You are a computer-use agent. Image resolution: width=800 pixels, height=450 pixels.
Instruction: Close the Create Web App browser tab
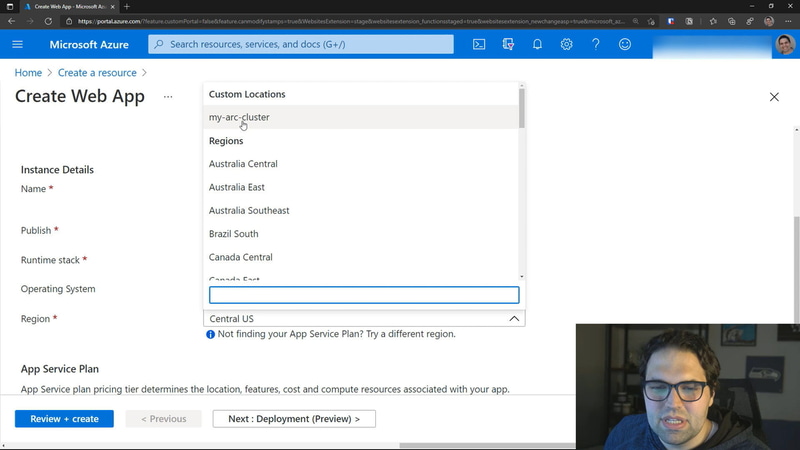113,7
